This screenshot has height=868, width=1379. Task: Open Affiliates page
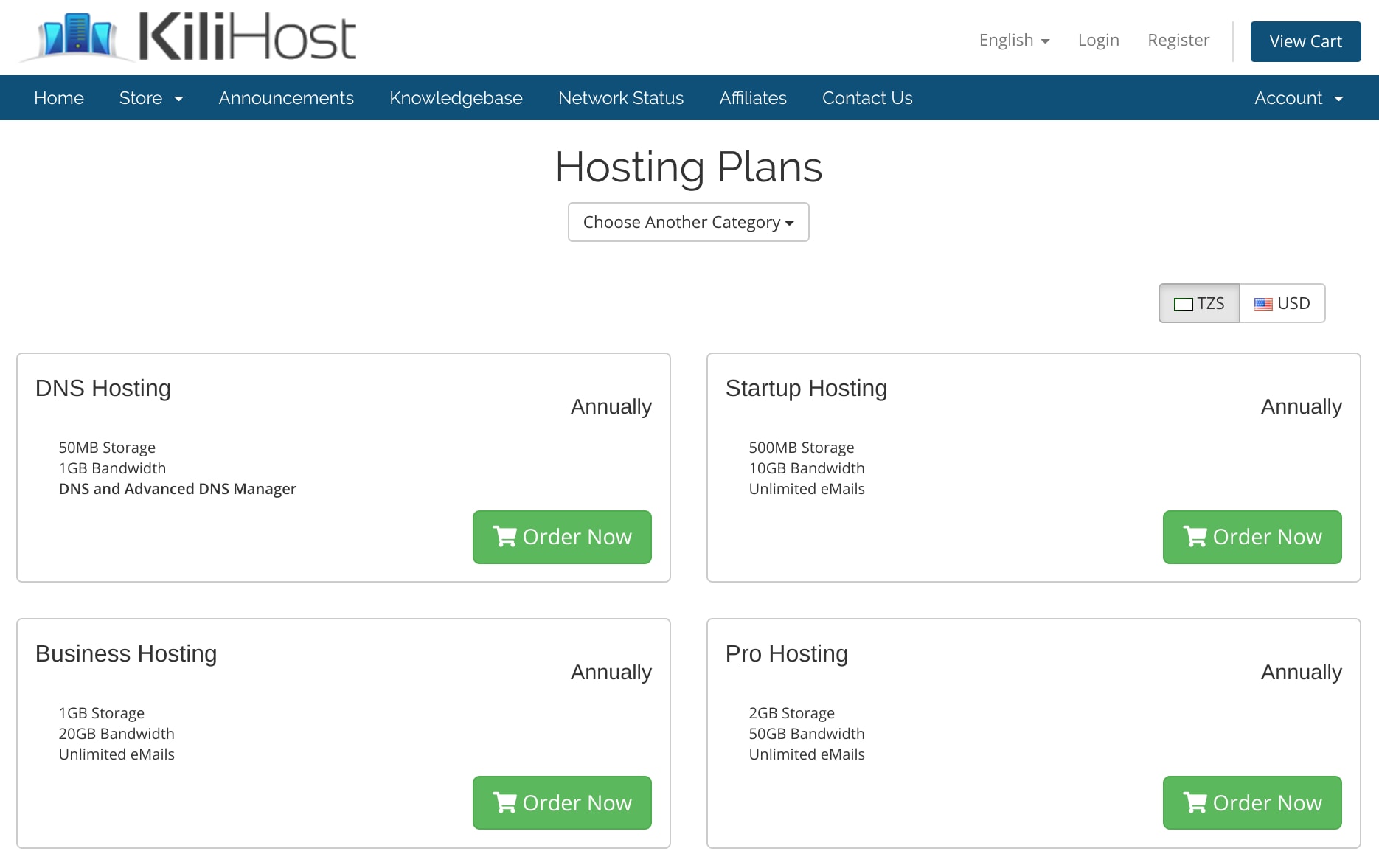click(x=753, y=98)
